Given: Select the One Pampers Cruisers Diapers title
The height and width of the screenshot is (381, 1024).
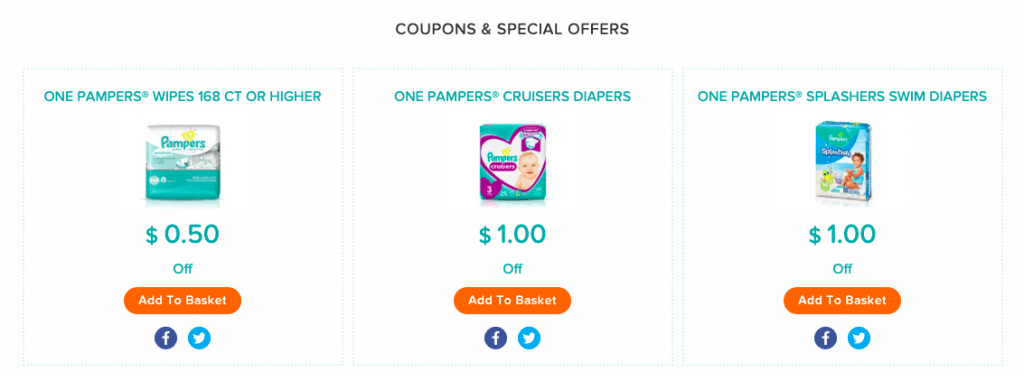Looking at the screenshot, I should pos(512,97).
